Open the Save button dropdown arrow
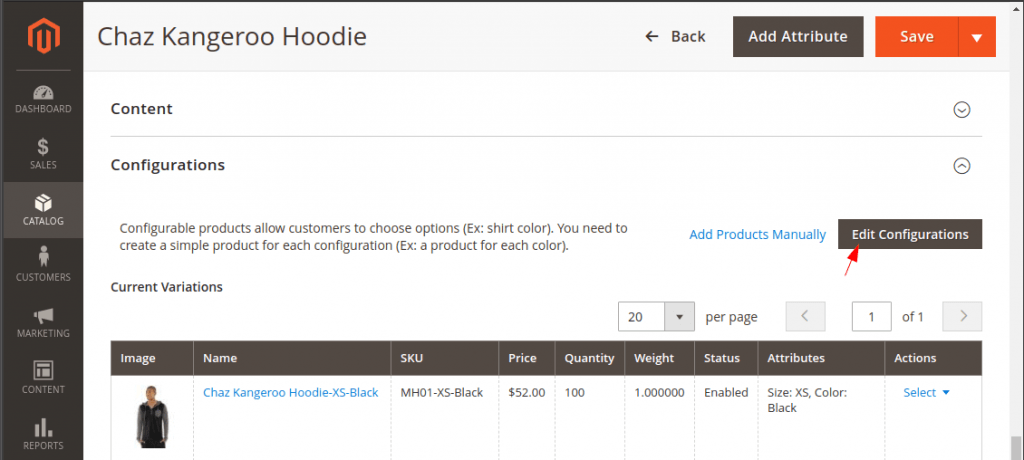The height and width of the screenshot is (460, 1024). [977, 37]
